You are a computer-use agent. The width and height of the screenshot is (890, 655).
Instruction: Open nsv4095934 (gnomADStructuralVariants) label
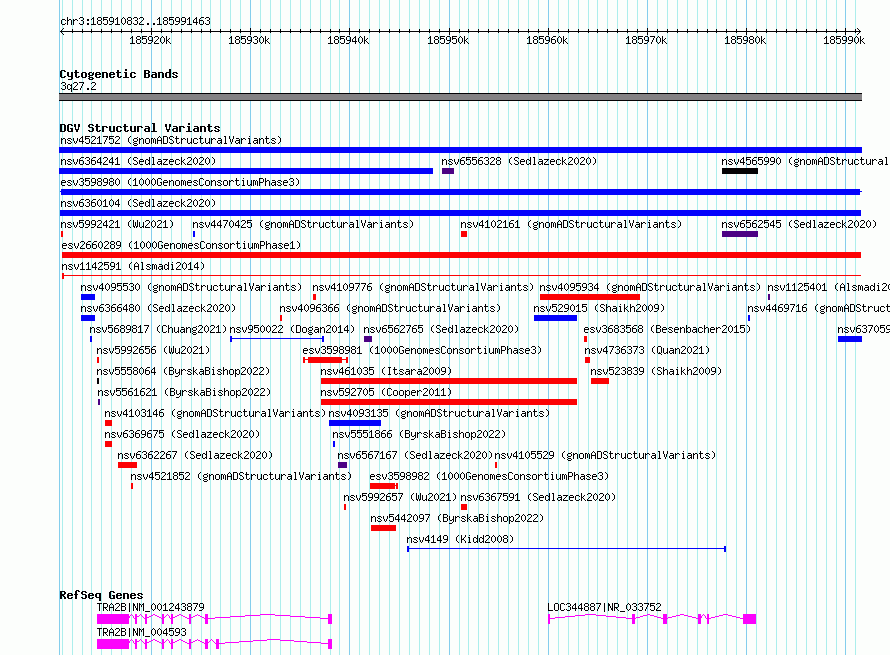pos(650,287)
